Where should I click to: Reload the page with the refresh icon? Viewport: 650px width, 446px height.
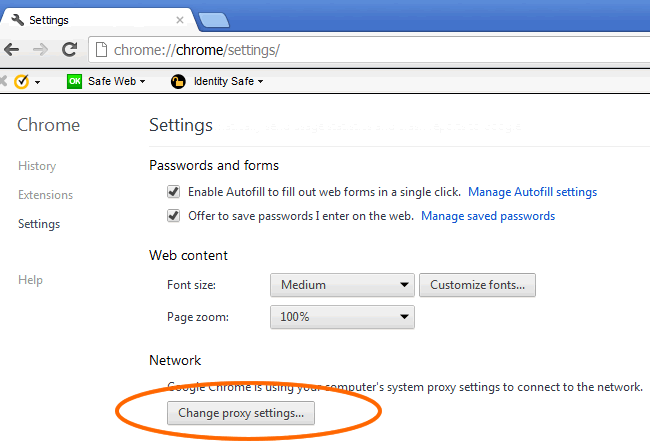(x=70, y=49)
